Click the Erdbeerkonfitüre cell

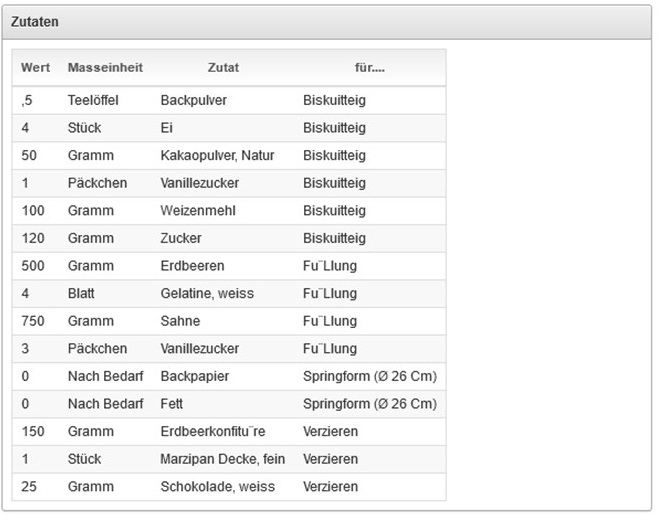212,431
